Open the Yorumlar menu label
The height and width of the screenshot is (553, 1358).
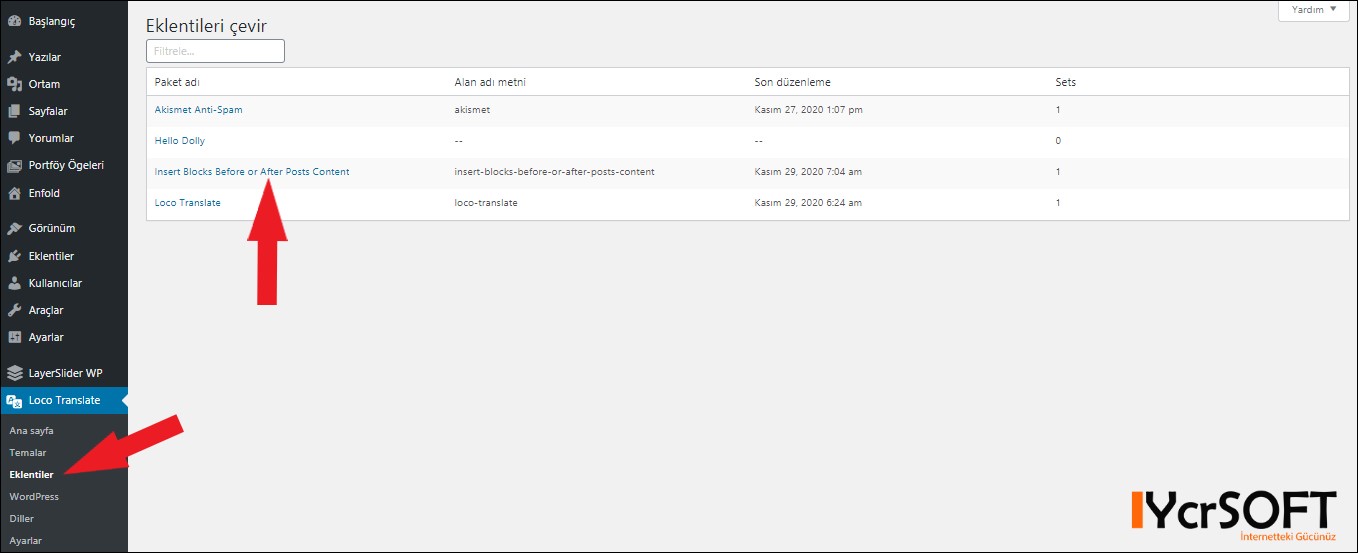click(x=51, y=138)
